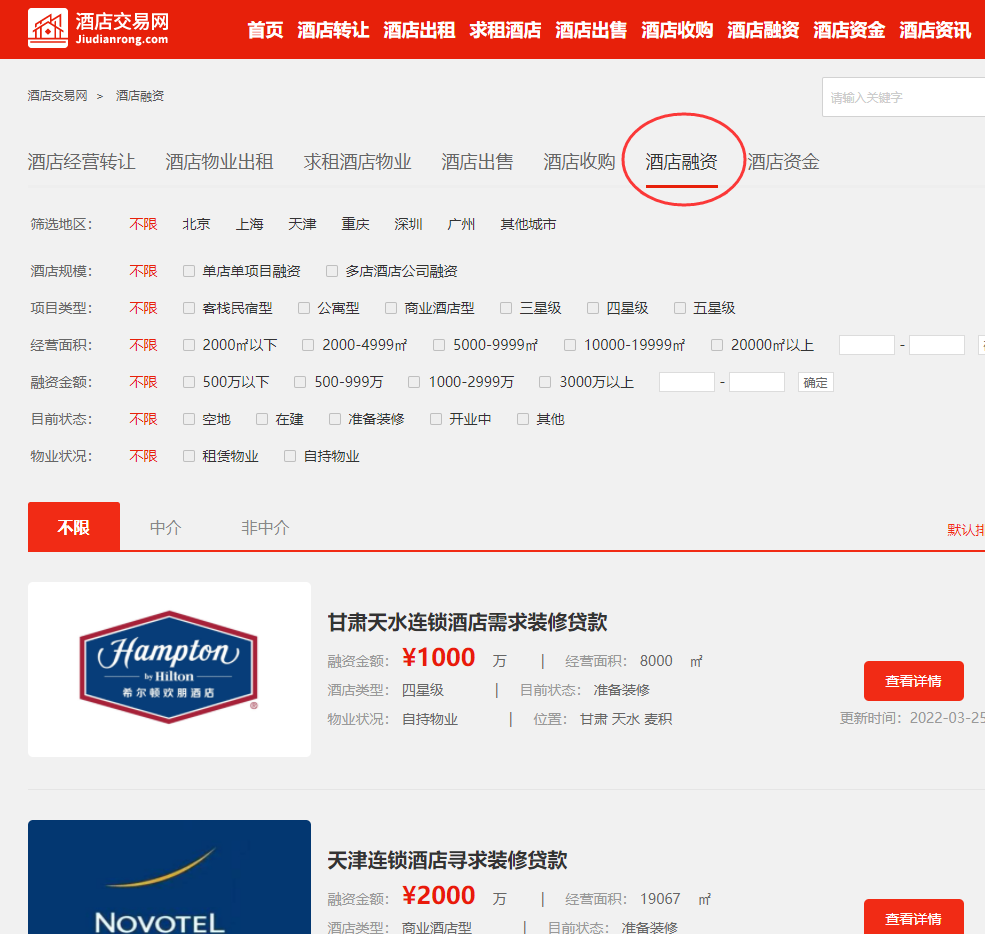Filter region by 重庆
The height and width of the screenshot is (934, 985).
355,224
